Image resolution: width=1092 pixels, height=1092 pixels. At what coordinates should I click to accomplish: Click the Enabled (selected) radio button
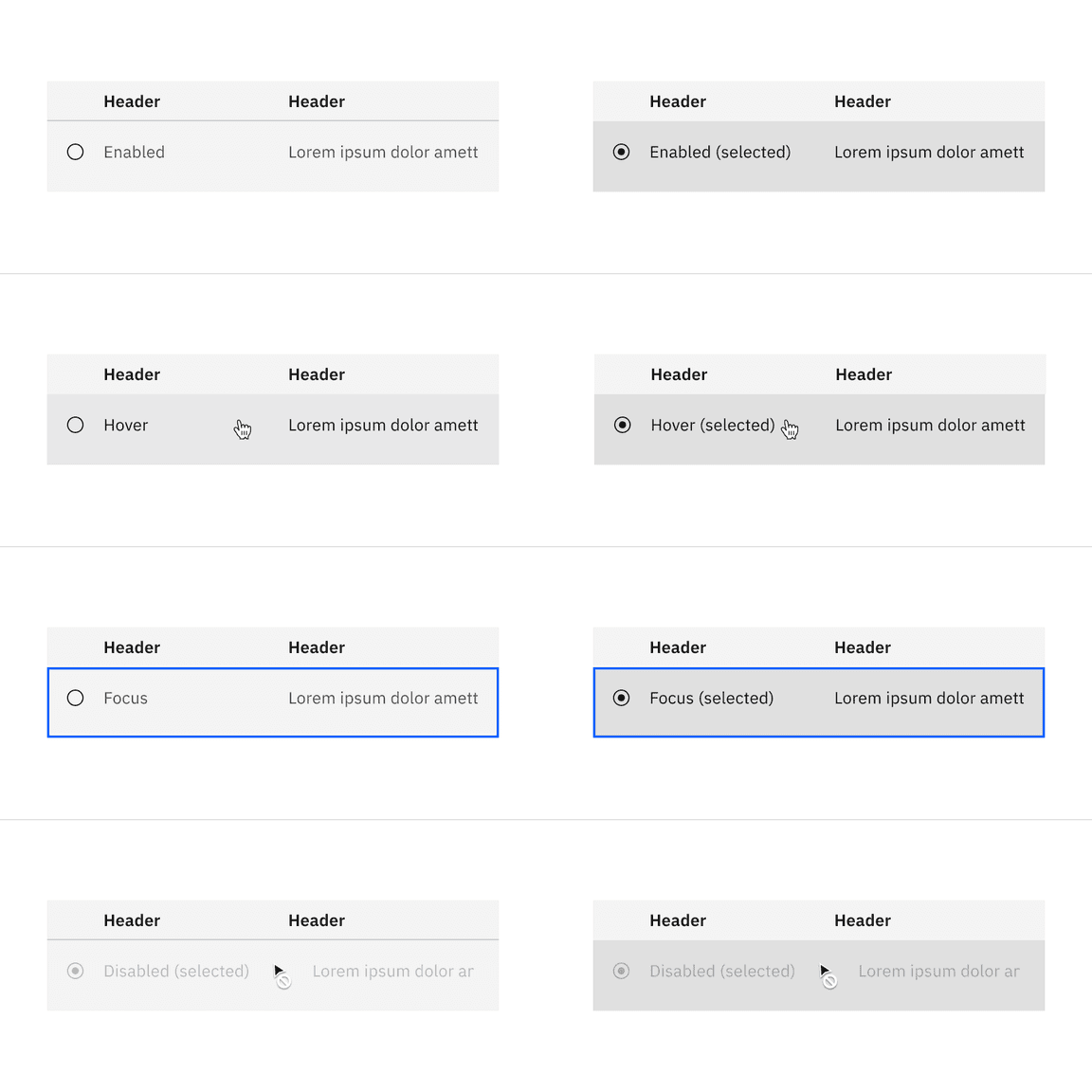(622, 152)
